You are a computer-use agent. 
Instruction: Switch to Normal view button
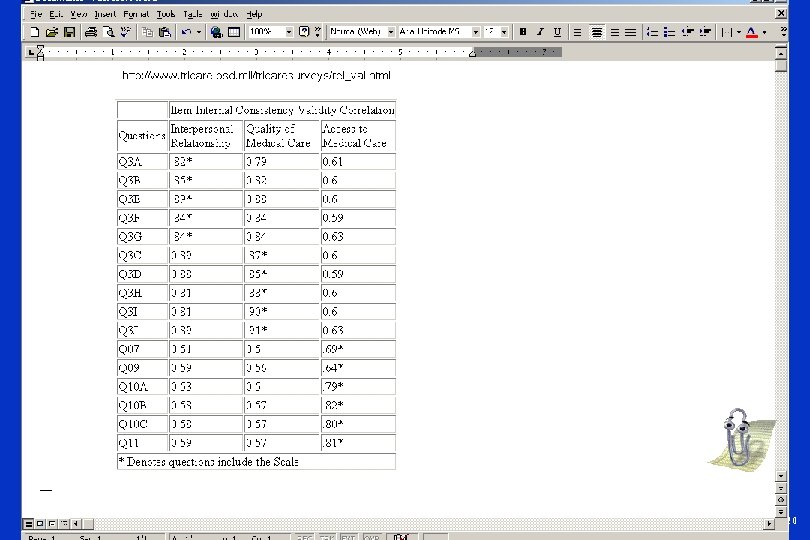coord(28,523)
